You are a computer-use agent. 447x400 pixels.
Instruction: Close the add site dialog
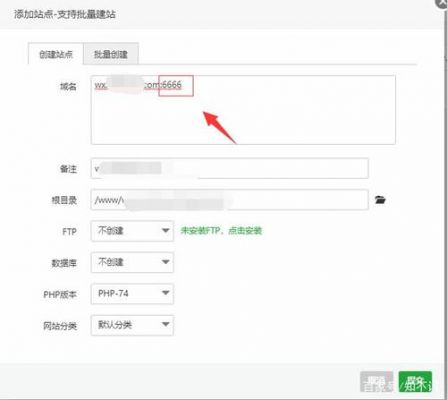point(442,3)
